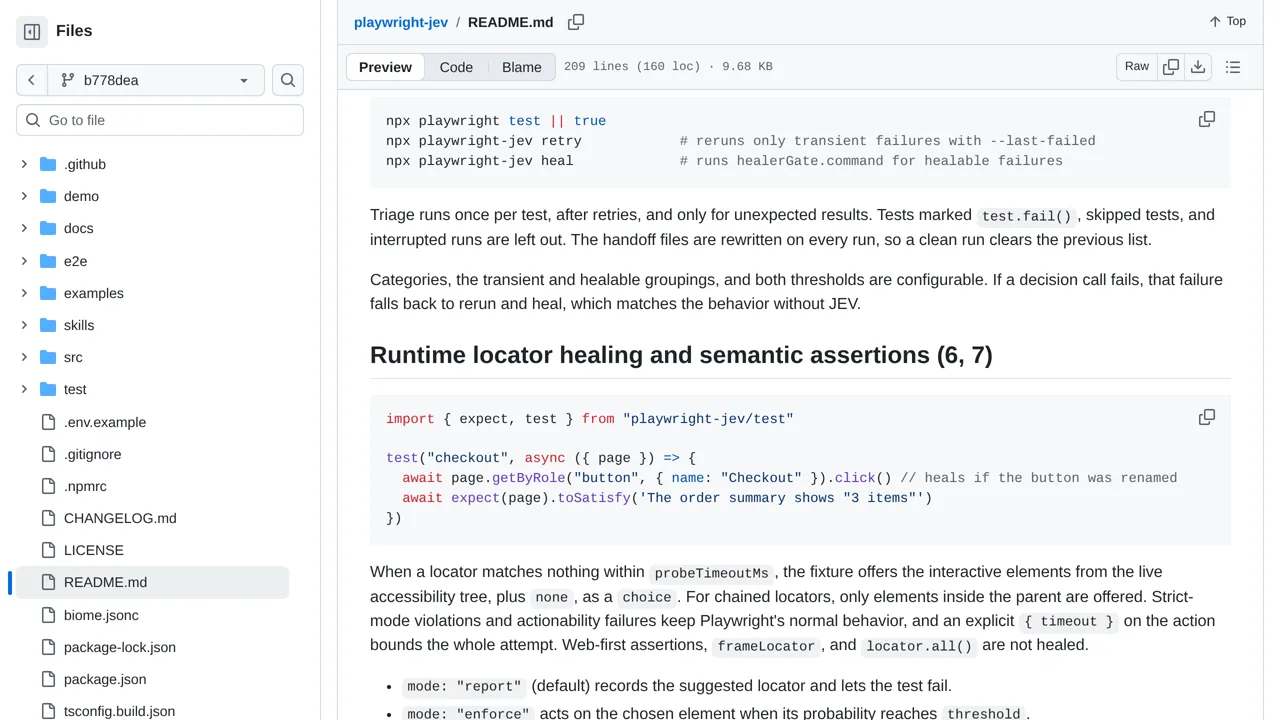Viewport: 1280px width, 720px height.
Task: Expand the test folder
Action: (24, 389)
